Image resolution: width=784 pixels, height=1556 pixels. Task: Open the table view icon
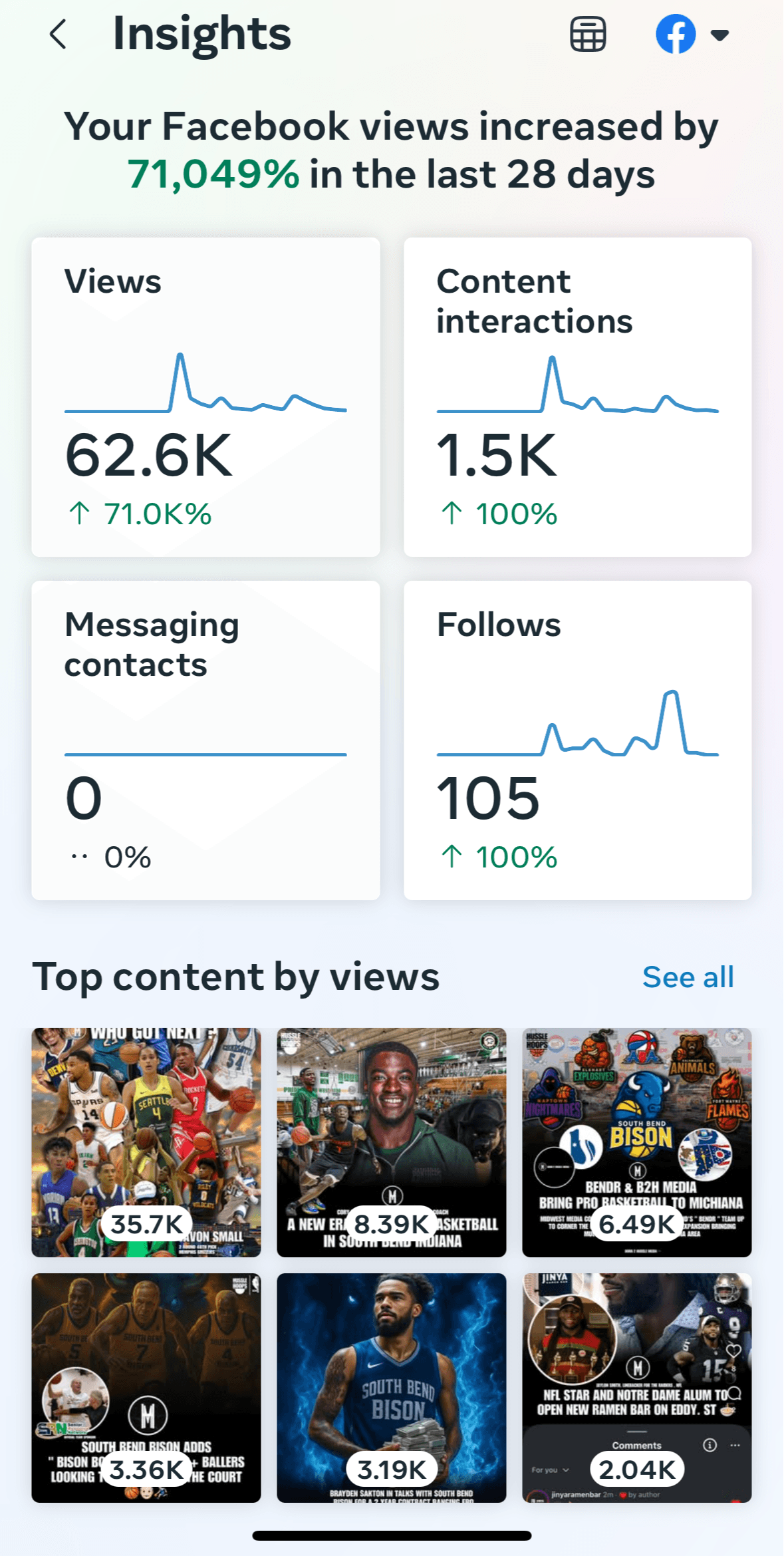coord(588,34)
